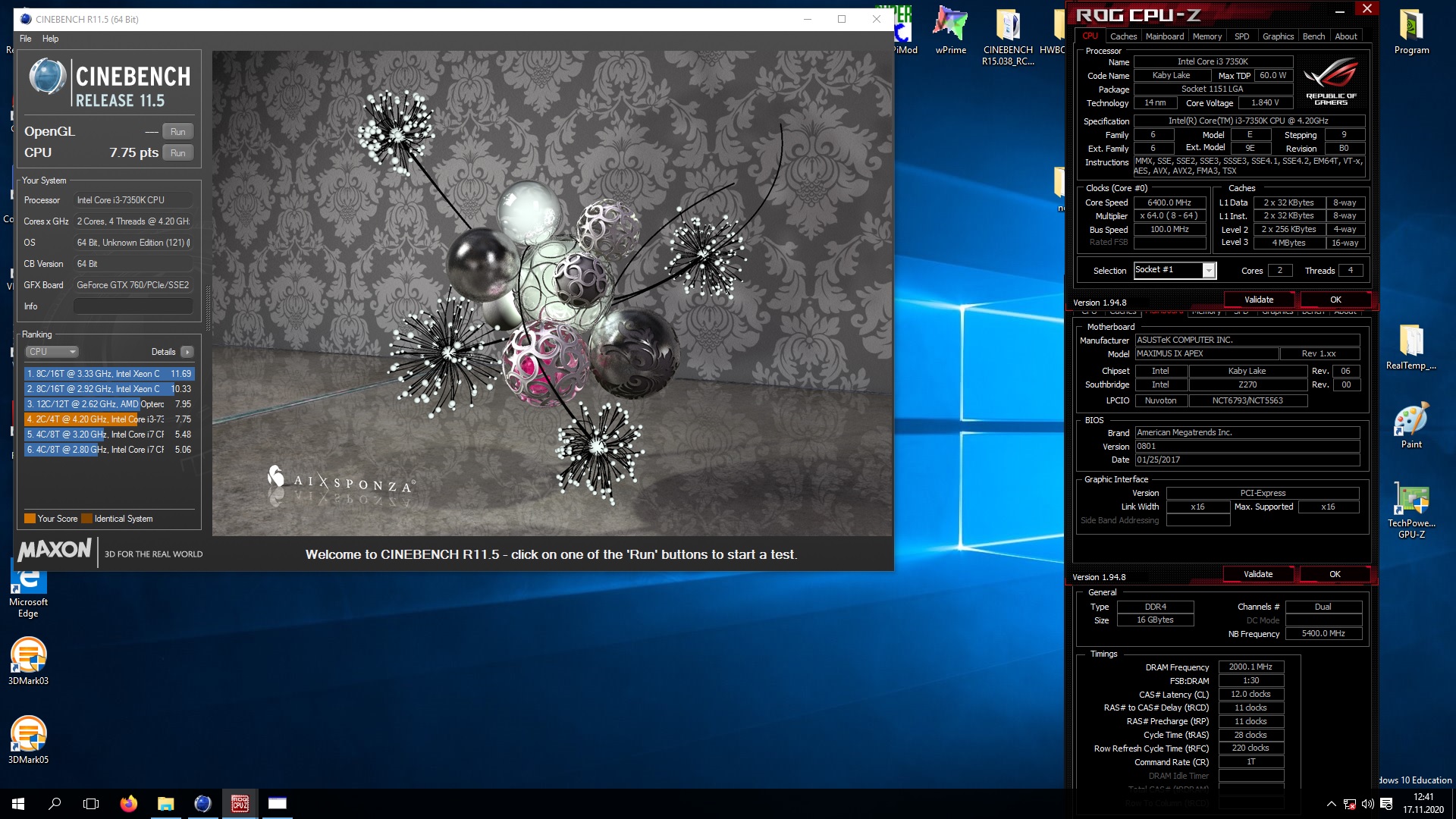This screenshot has height=819, width=1456.
Task: Open the File menu in Cinebench
Action: [26, 39]
